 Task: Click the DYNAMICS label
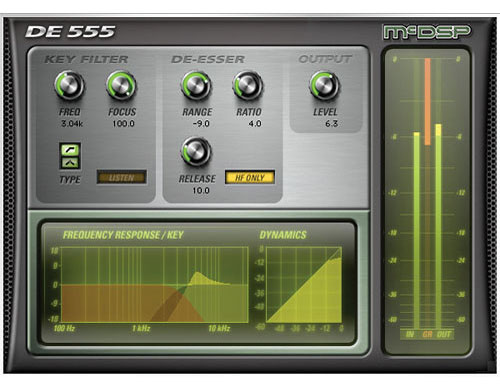click(x=283, y=235)
